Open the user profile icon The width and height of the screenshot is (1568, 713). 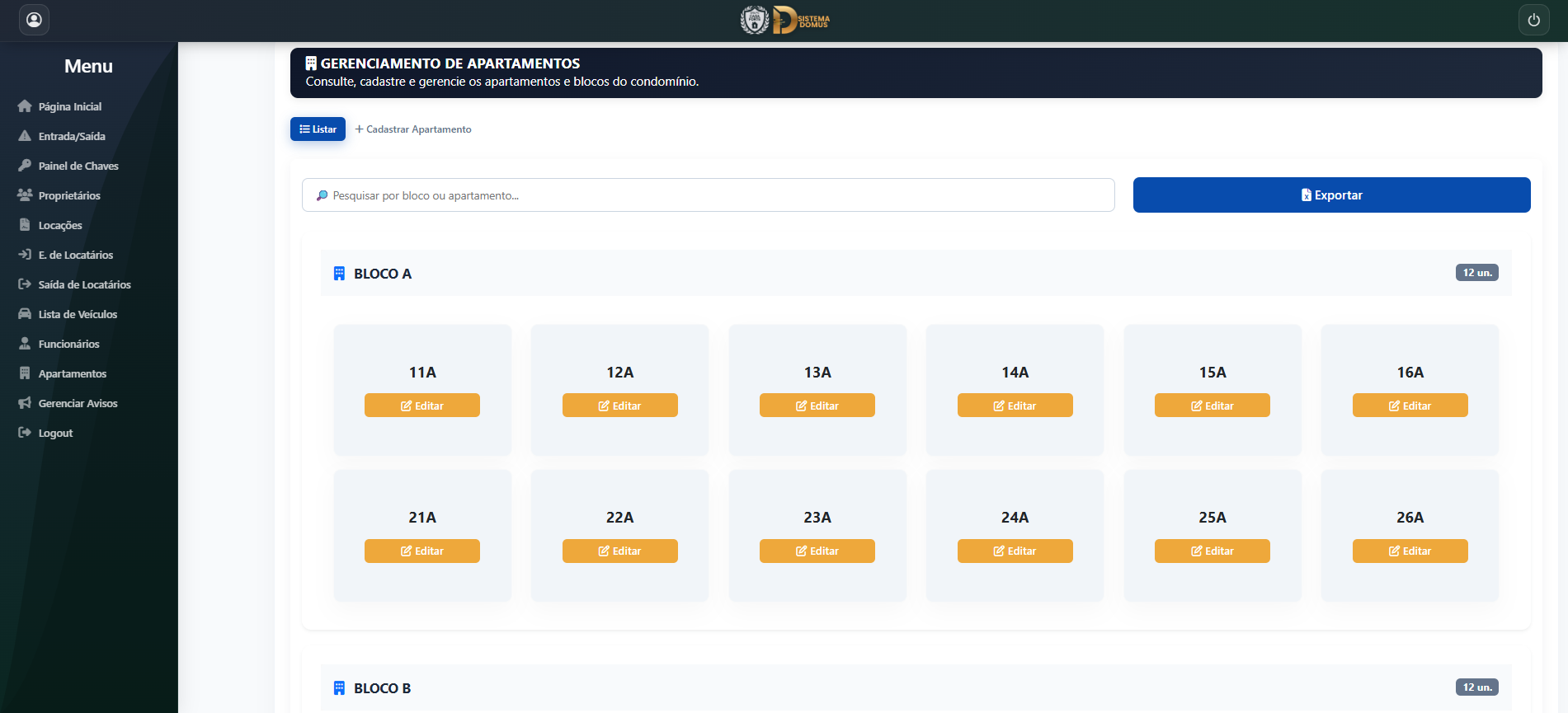point(34,20)
